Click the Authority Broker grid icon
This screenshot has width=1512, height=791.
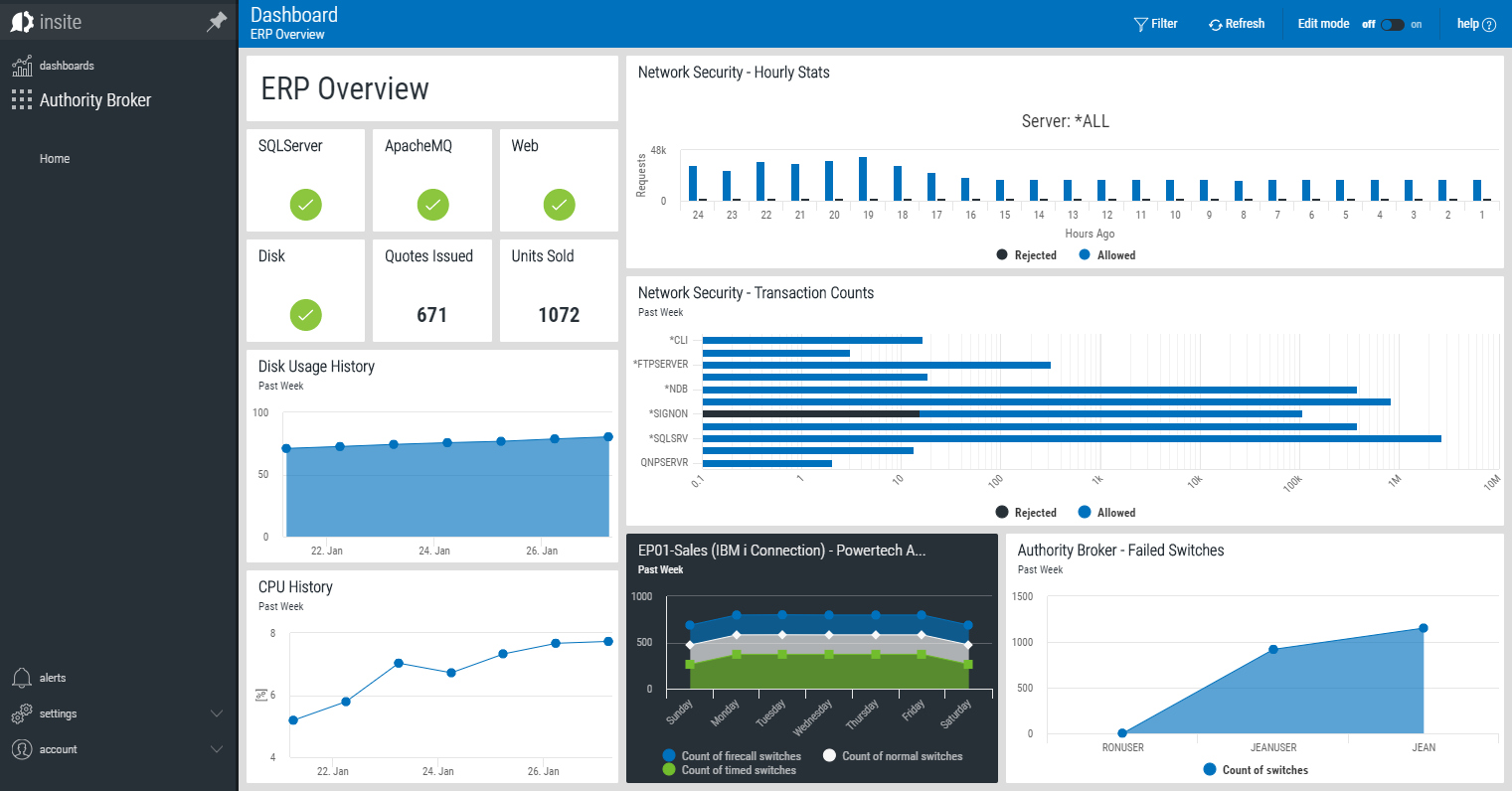[22, 99]
